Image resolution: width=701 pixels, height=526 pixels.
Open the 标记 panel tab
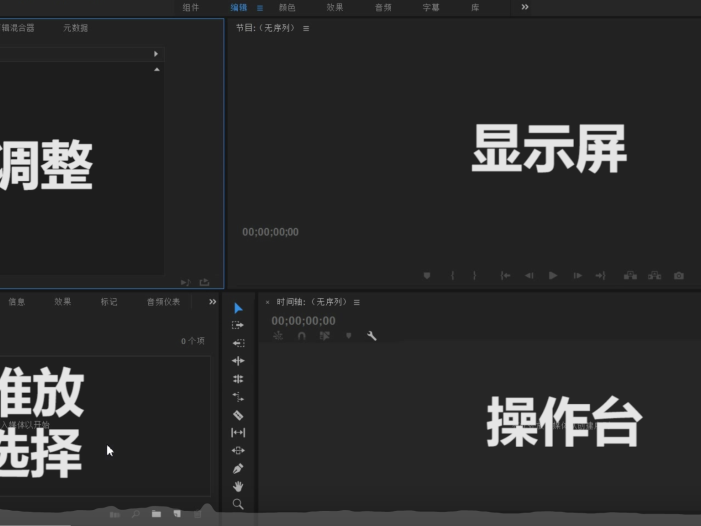(109, 302)
